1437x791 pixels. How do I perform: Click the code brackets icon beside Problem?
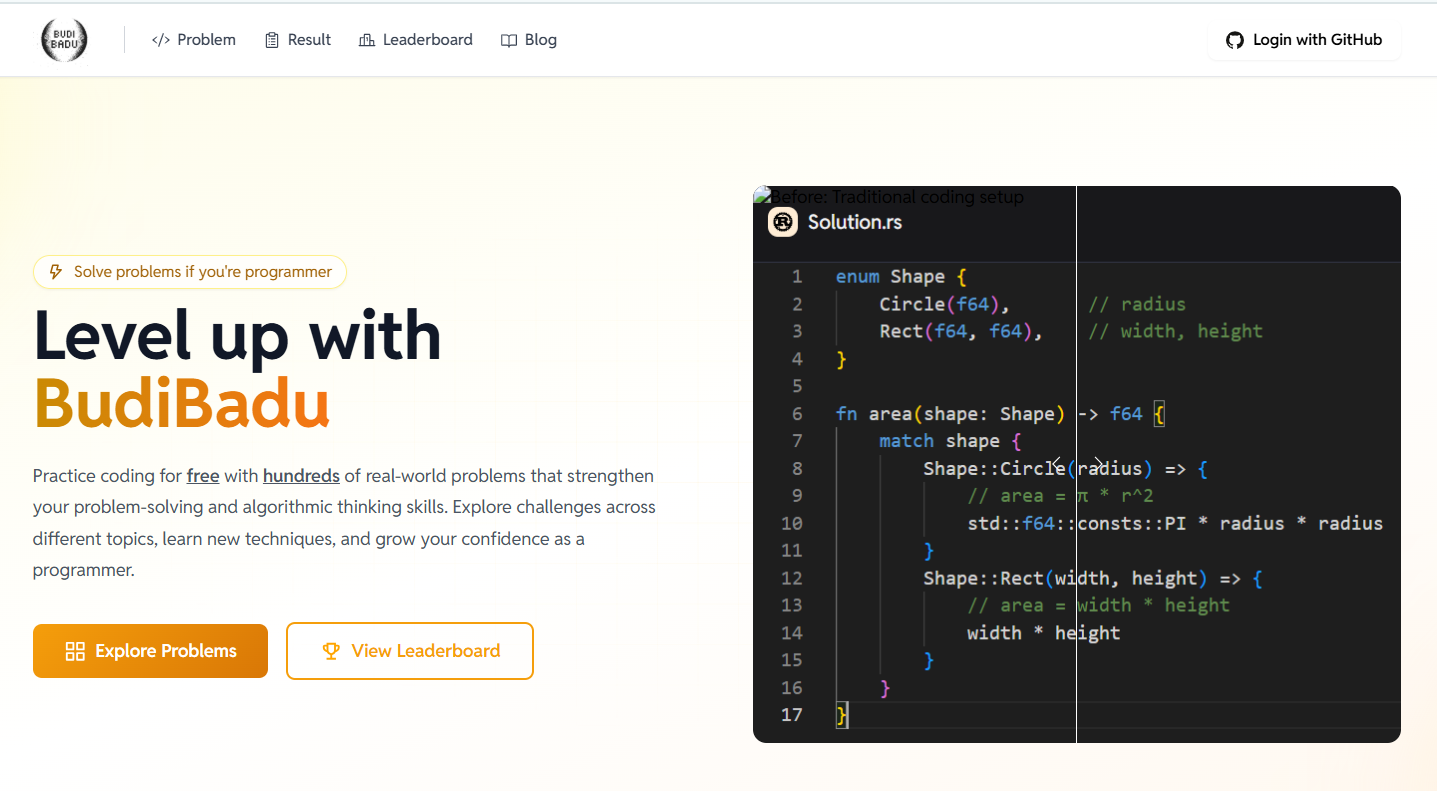(160, 40)
